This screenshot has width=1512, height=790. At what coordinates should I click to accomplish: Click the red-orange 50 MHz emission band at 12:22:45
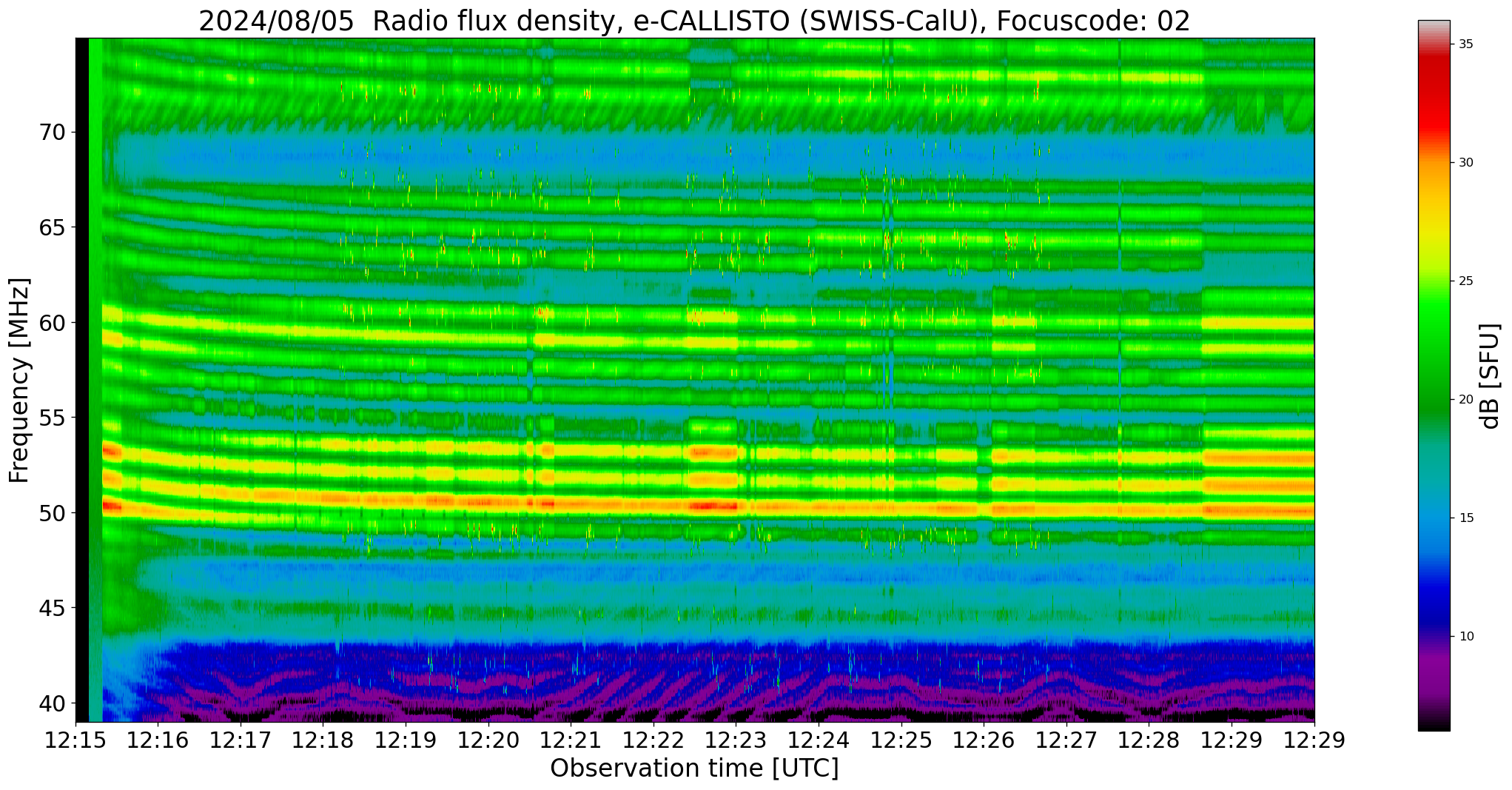coord(713,506)
